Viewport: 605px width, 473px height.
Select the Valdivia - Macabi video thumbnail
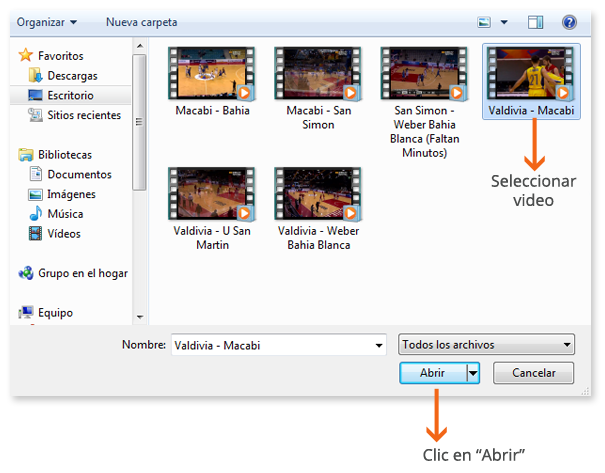point(530,73)
